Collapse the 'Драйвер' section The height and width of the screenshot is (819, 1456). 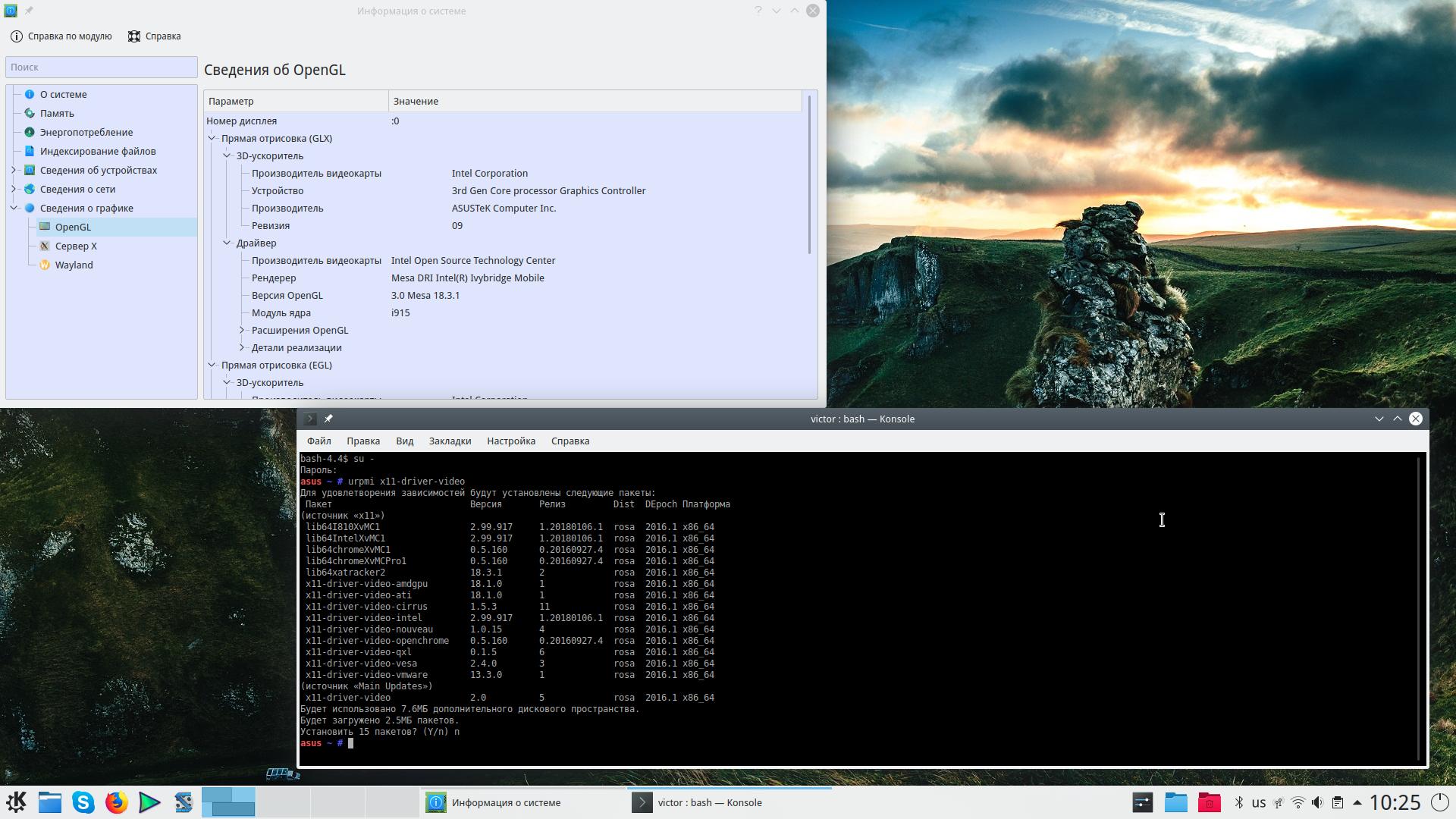pos(227,243)
